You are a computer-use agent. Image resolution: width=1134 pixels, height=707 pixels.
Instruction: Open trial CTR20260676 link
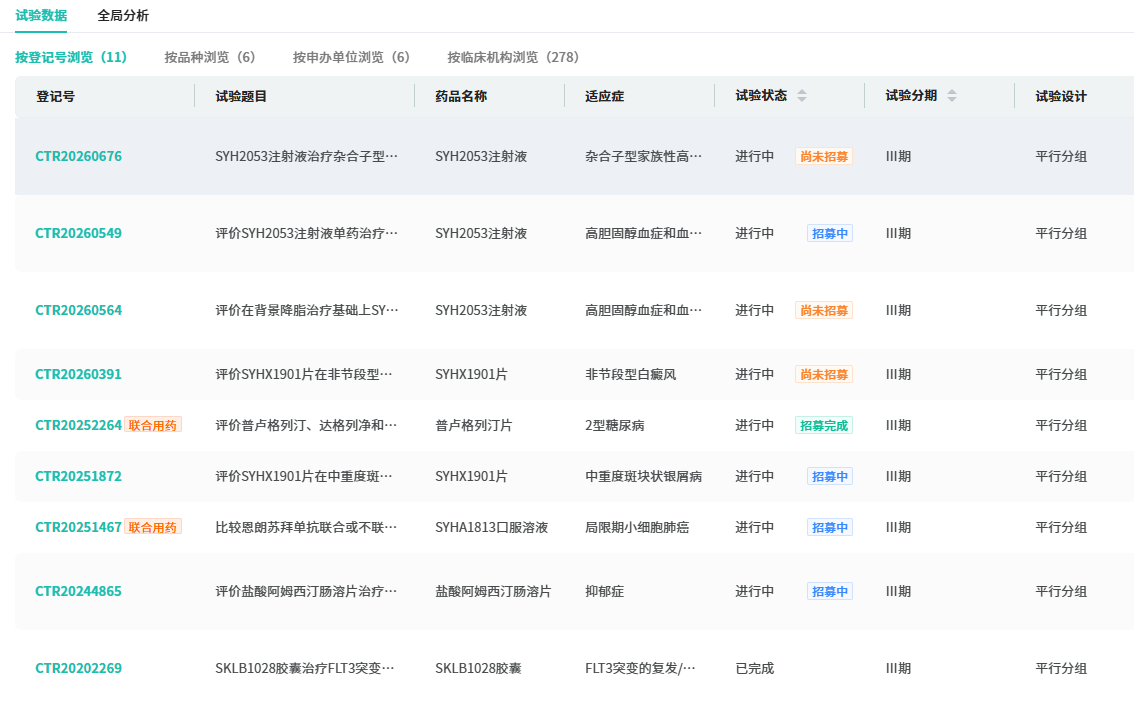pyautogui.click(x=78, y=157)
